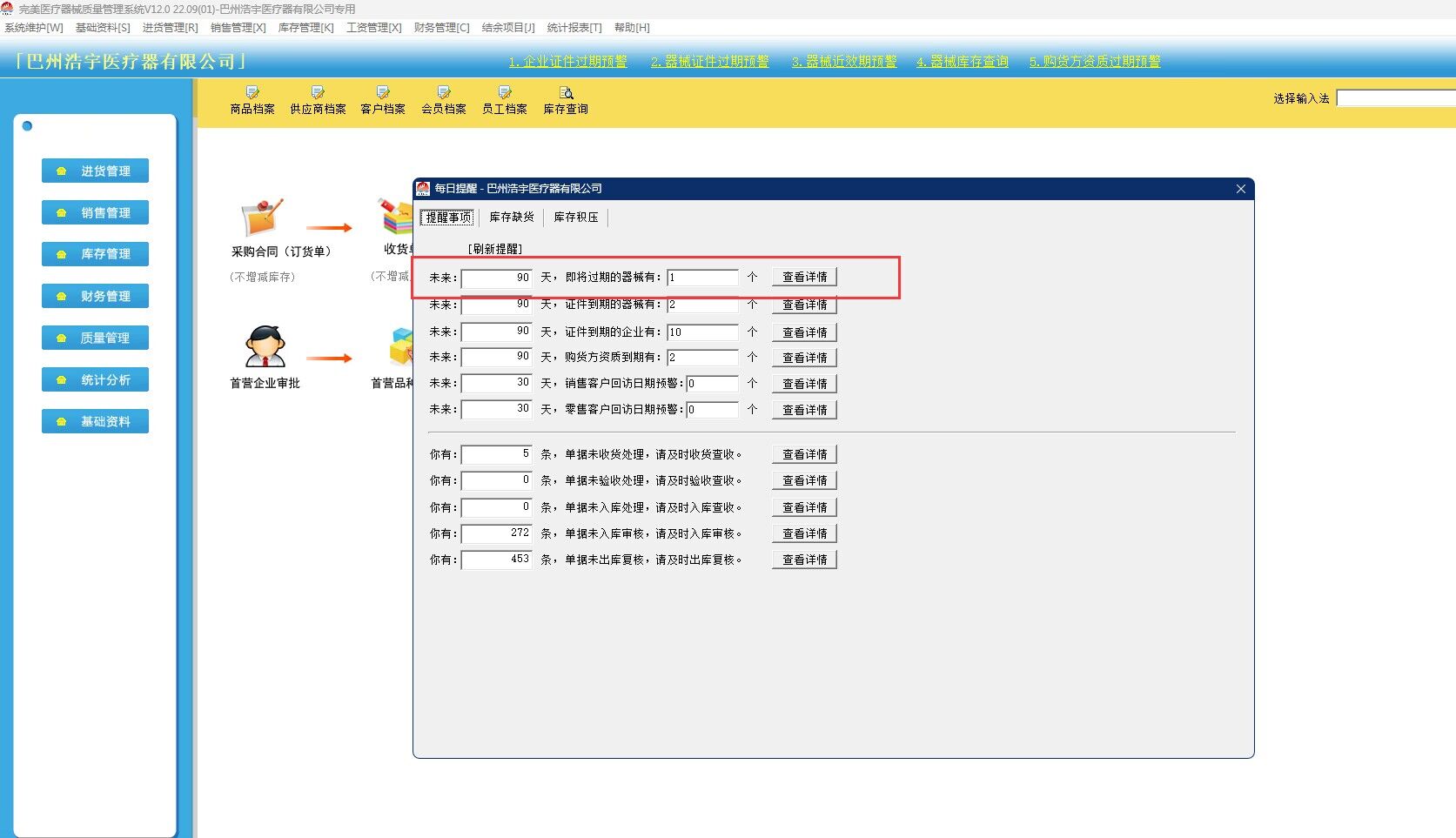
Task: Open the 进货管理[R] menu
Action: [170, 28]
